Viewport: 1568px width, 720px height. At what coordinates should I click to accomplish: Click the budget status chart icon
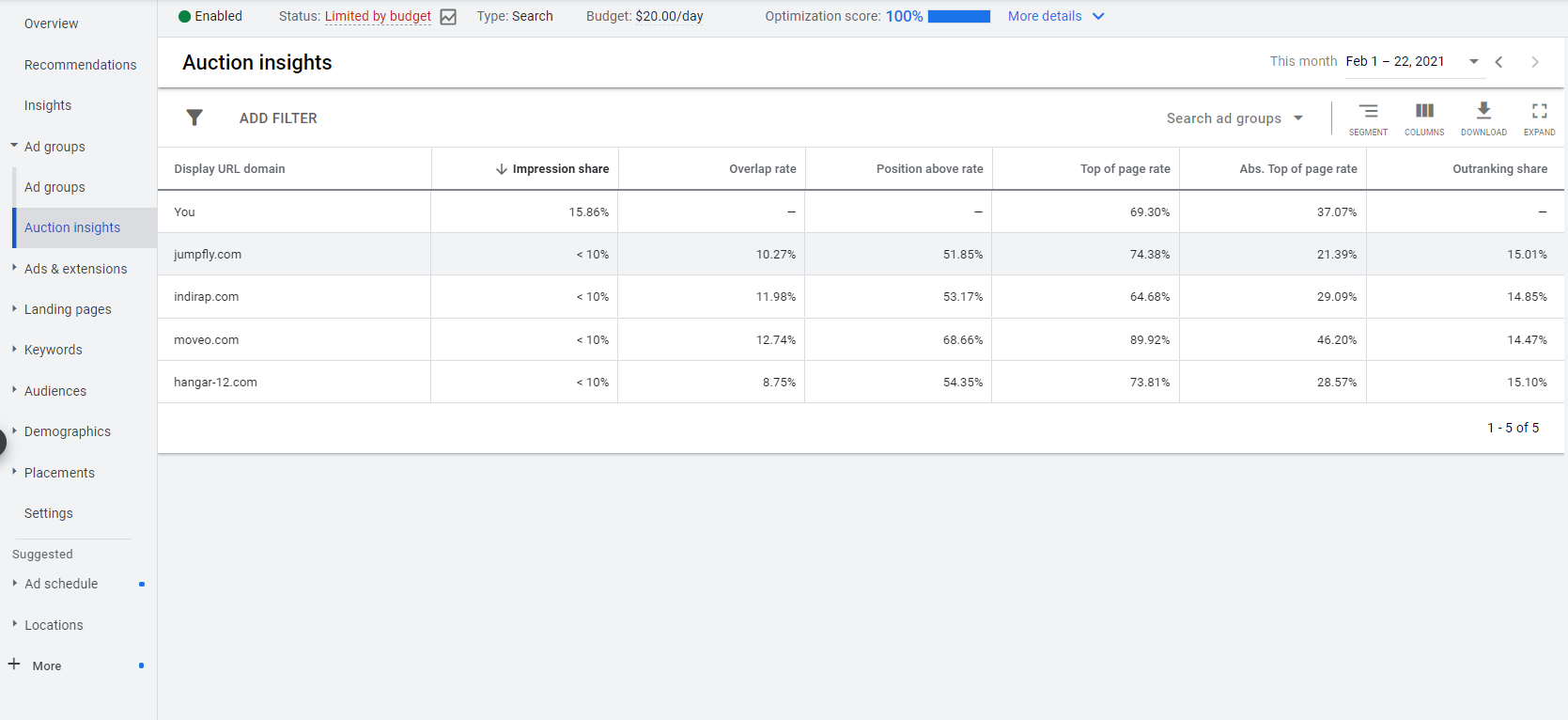coord(448,17)
